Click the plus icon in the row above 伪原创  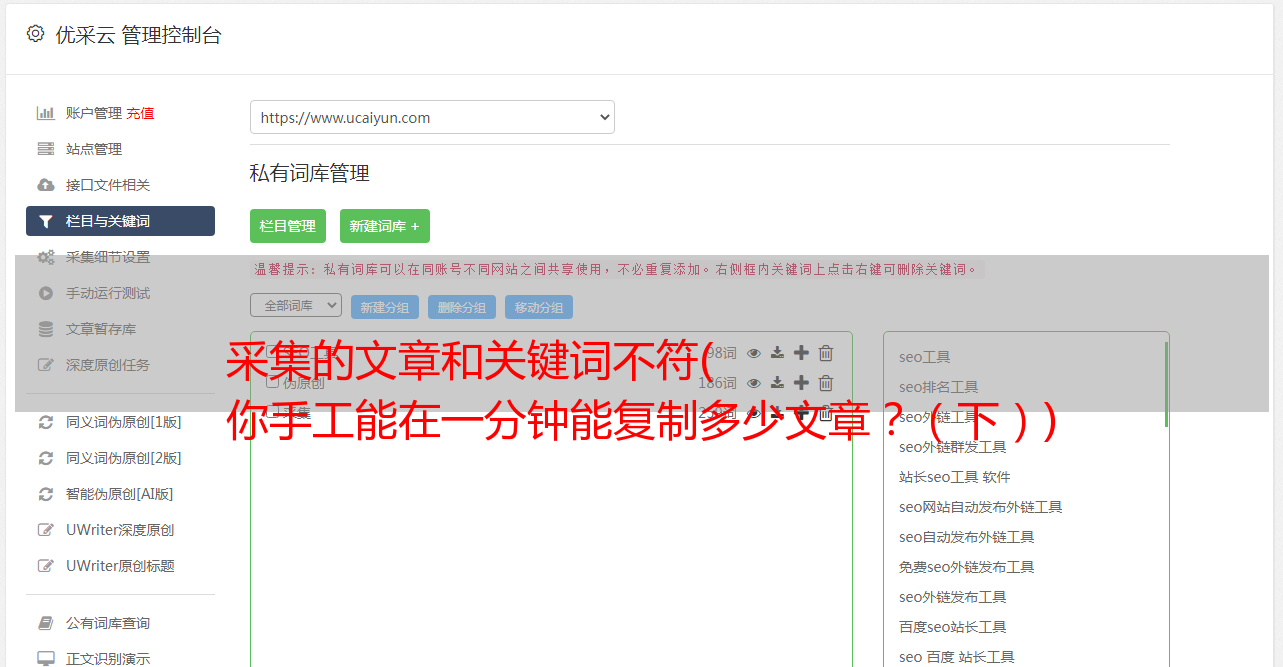point(801,353)
